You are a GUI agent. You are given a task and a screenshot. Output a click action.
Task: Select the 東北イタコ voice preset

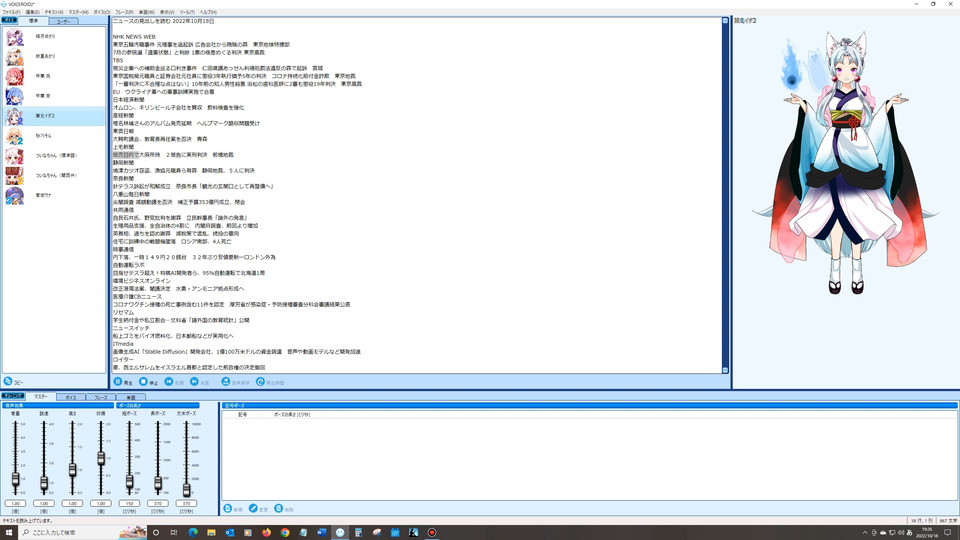54,116
